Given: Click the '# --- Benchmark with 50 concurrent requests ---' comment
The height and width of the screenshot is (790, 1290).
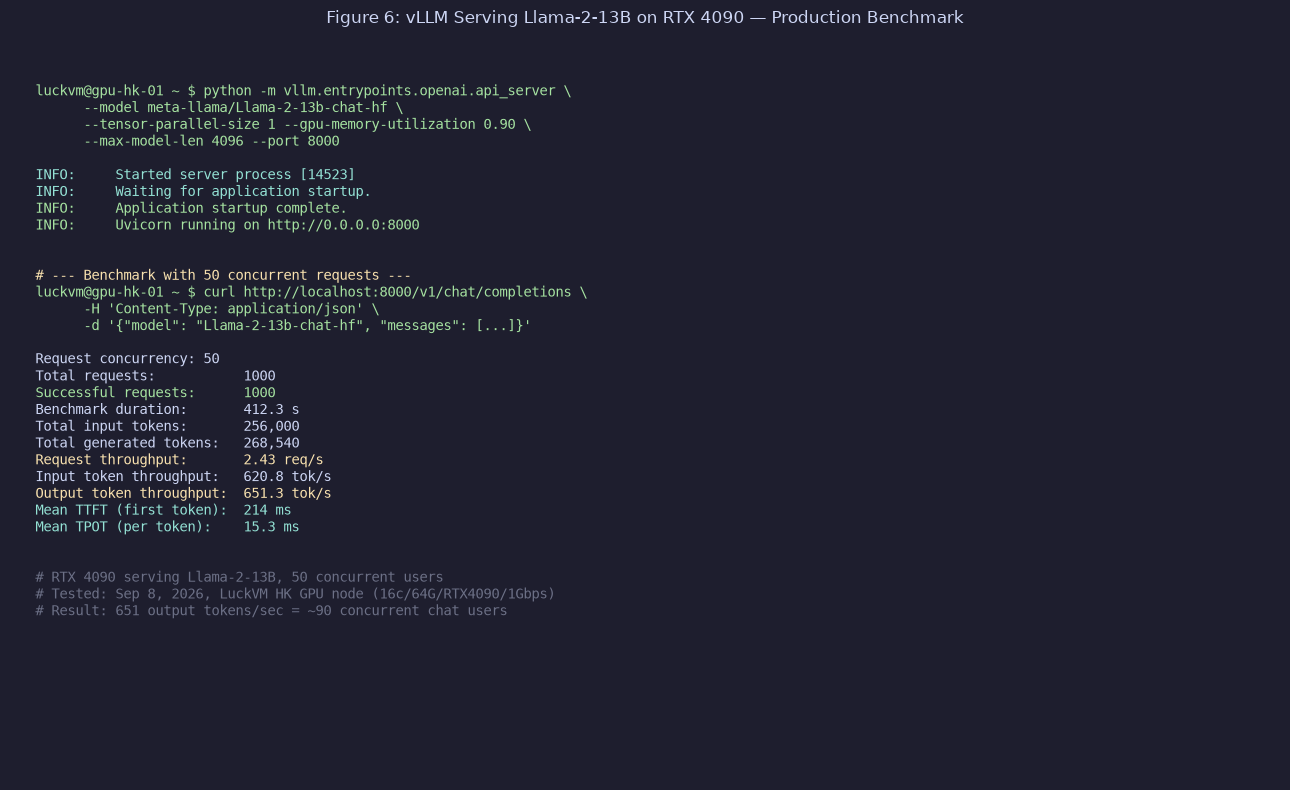Looking at the screenshot, I should coord(223,276).
